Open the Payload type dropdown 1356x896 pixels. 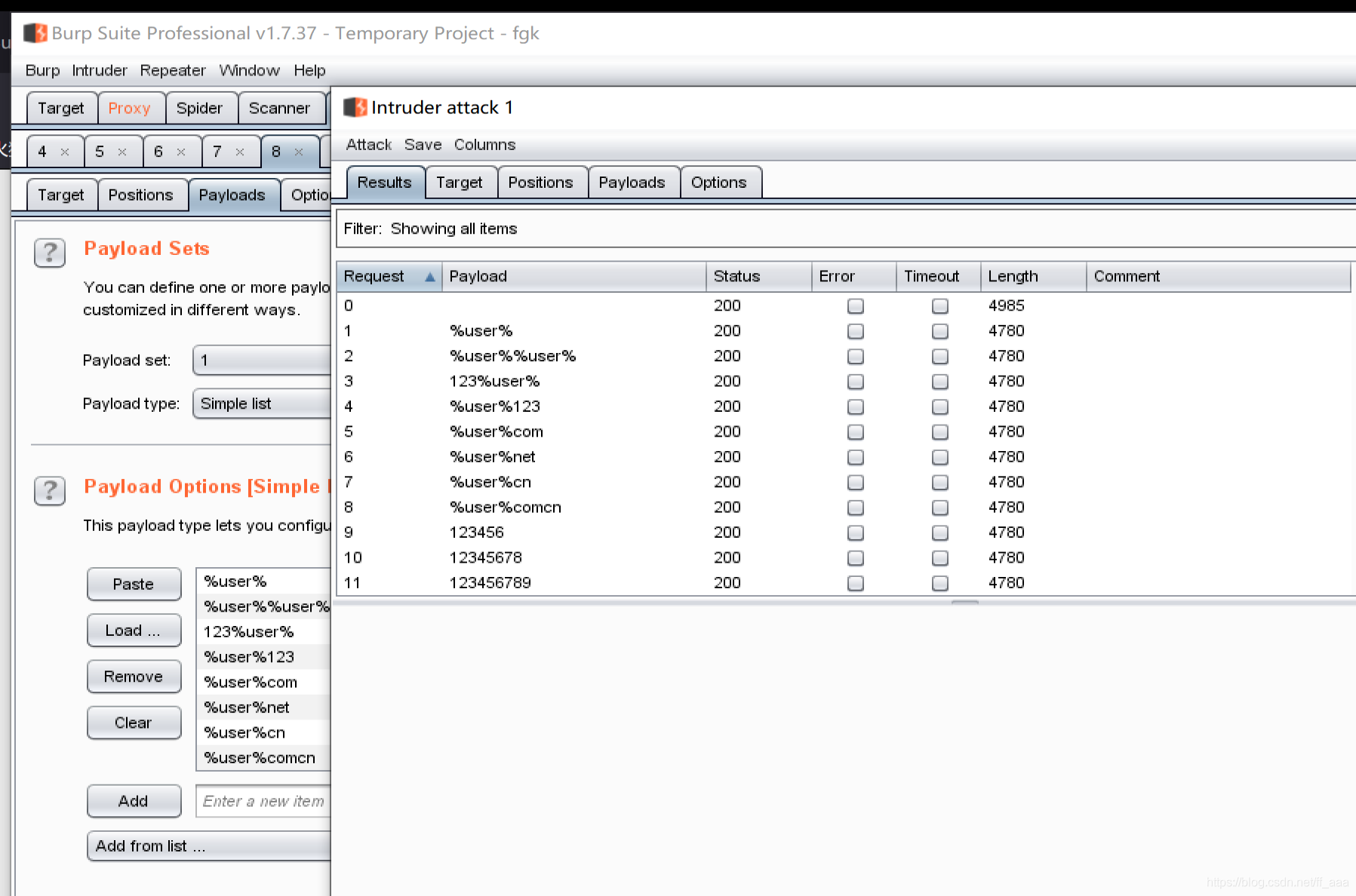pyautogui.click(x=262, y=404)
